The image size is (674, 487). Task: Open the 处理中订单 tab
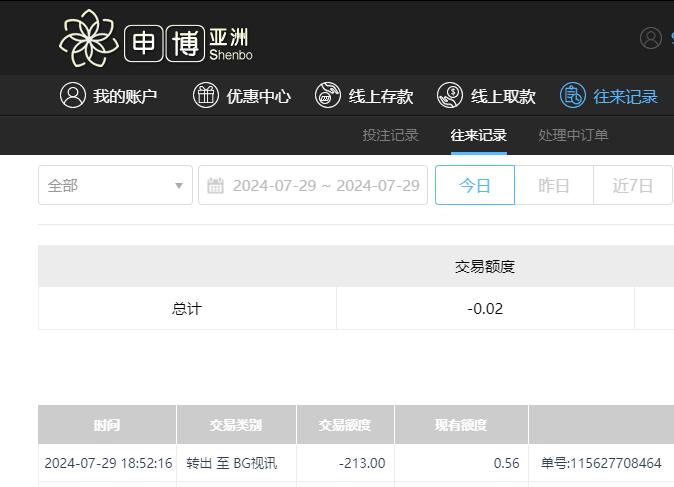[x=573, y=135]
